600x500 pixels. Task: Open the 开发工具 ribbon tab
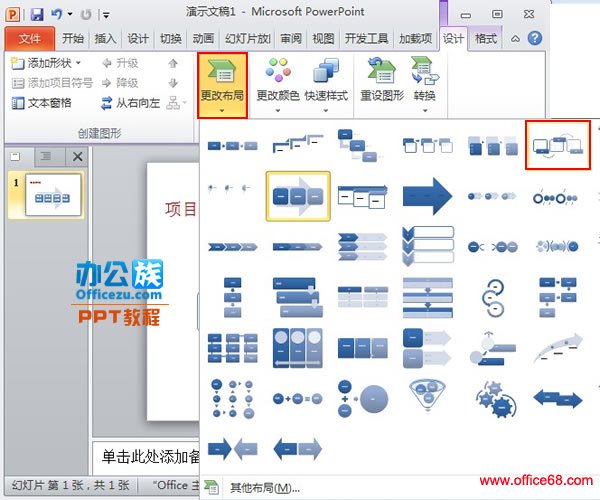tap(367, 39)
